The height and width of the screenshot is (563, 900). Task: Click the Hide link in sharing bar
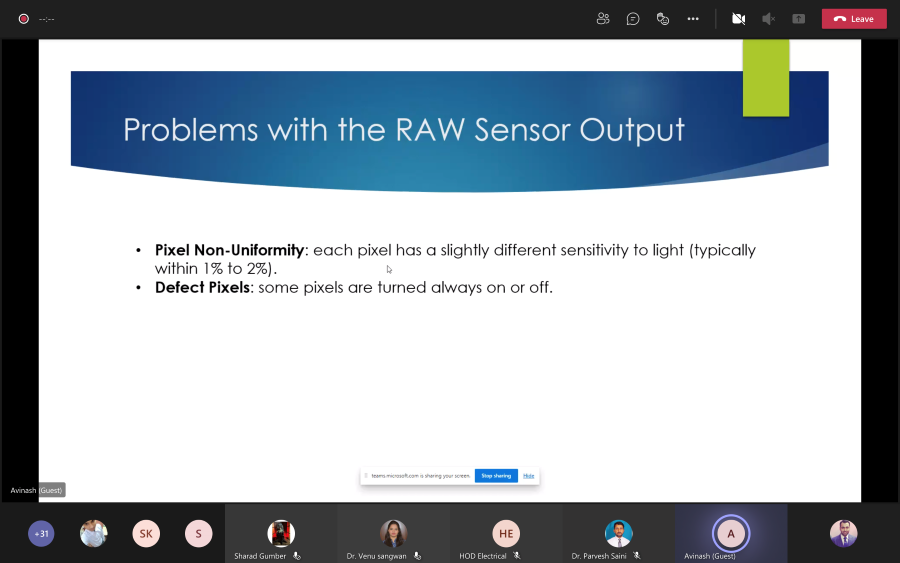coord(529,476)
